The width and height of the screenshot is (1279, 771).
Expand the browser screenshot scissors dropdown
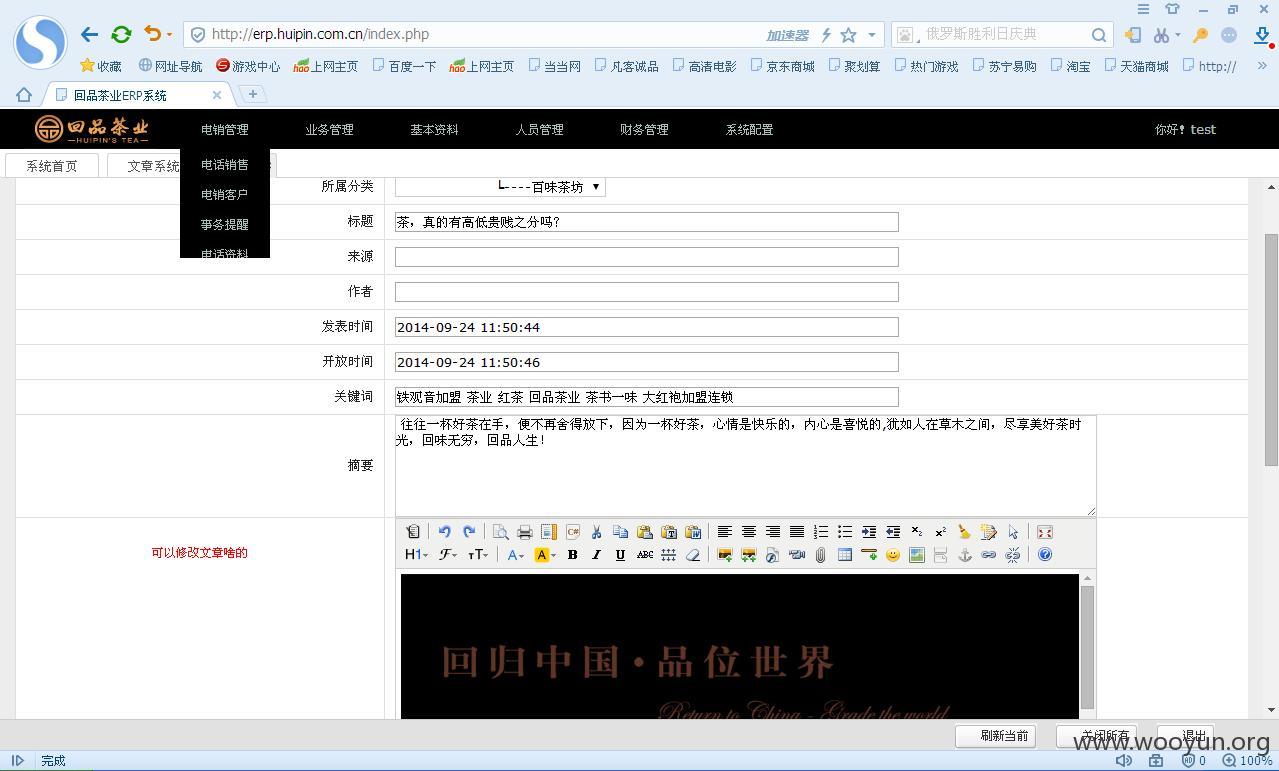(x=1178, y=35)
